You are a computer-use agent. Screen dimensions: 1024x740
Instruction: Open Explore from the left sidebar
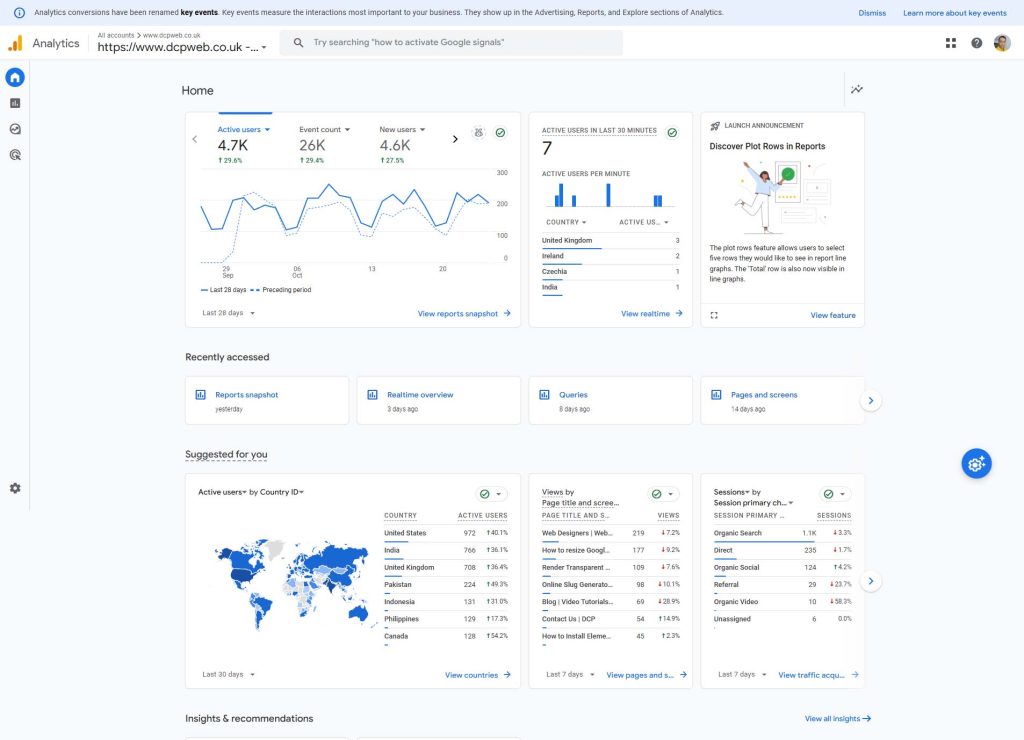click(14, 128)
